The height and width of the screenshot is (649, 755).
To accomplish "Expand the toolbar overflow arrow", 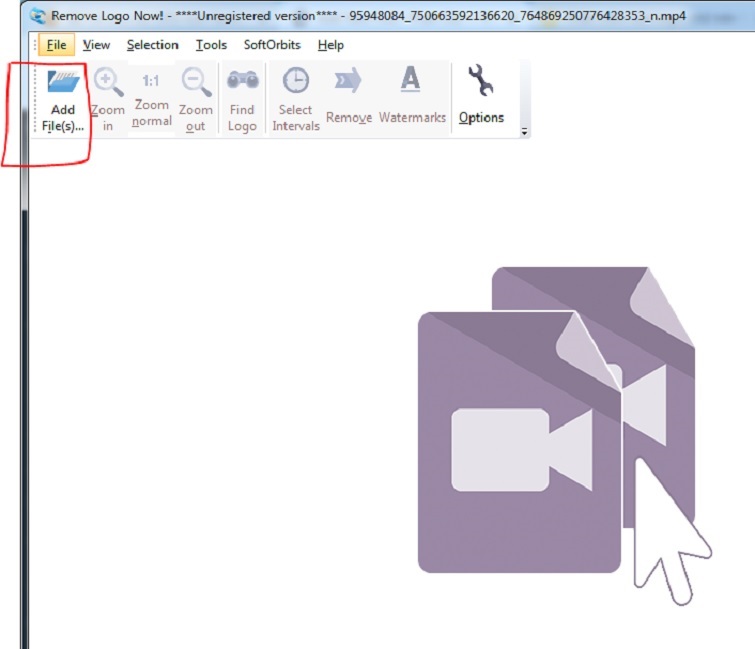I will [x=524, y=131].
